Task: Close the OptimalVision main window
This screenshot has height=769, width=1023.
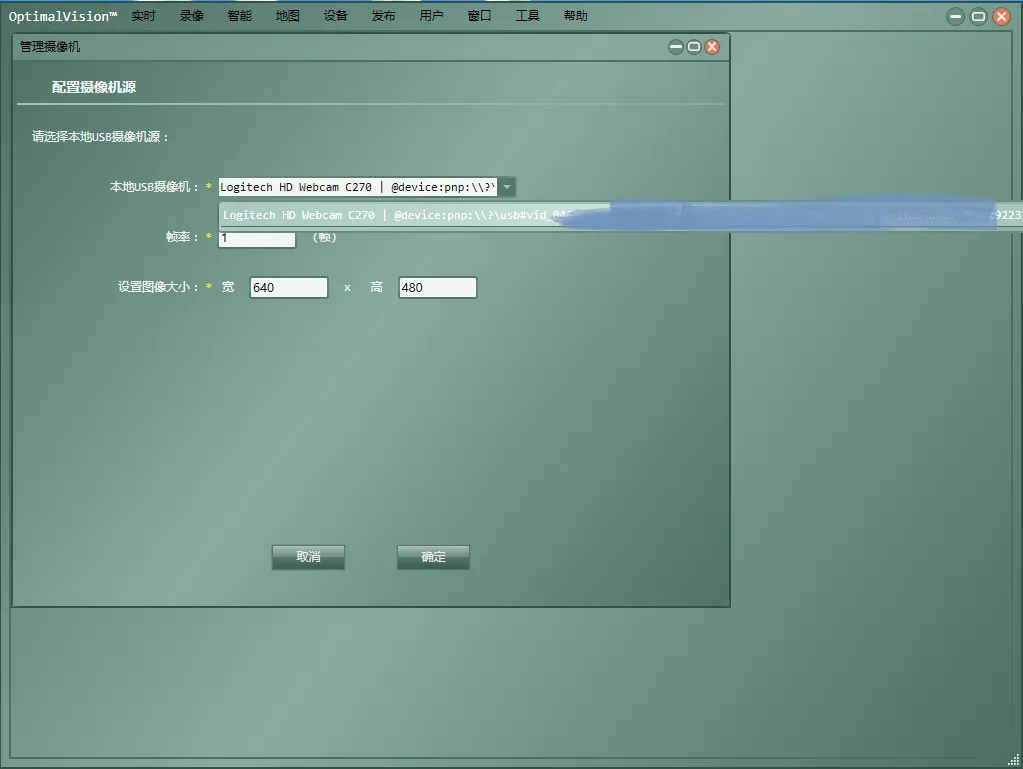Action: click(1001, 17)
